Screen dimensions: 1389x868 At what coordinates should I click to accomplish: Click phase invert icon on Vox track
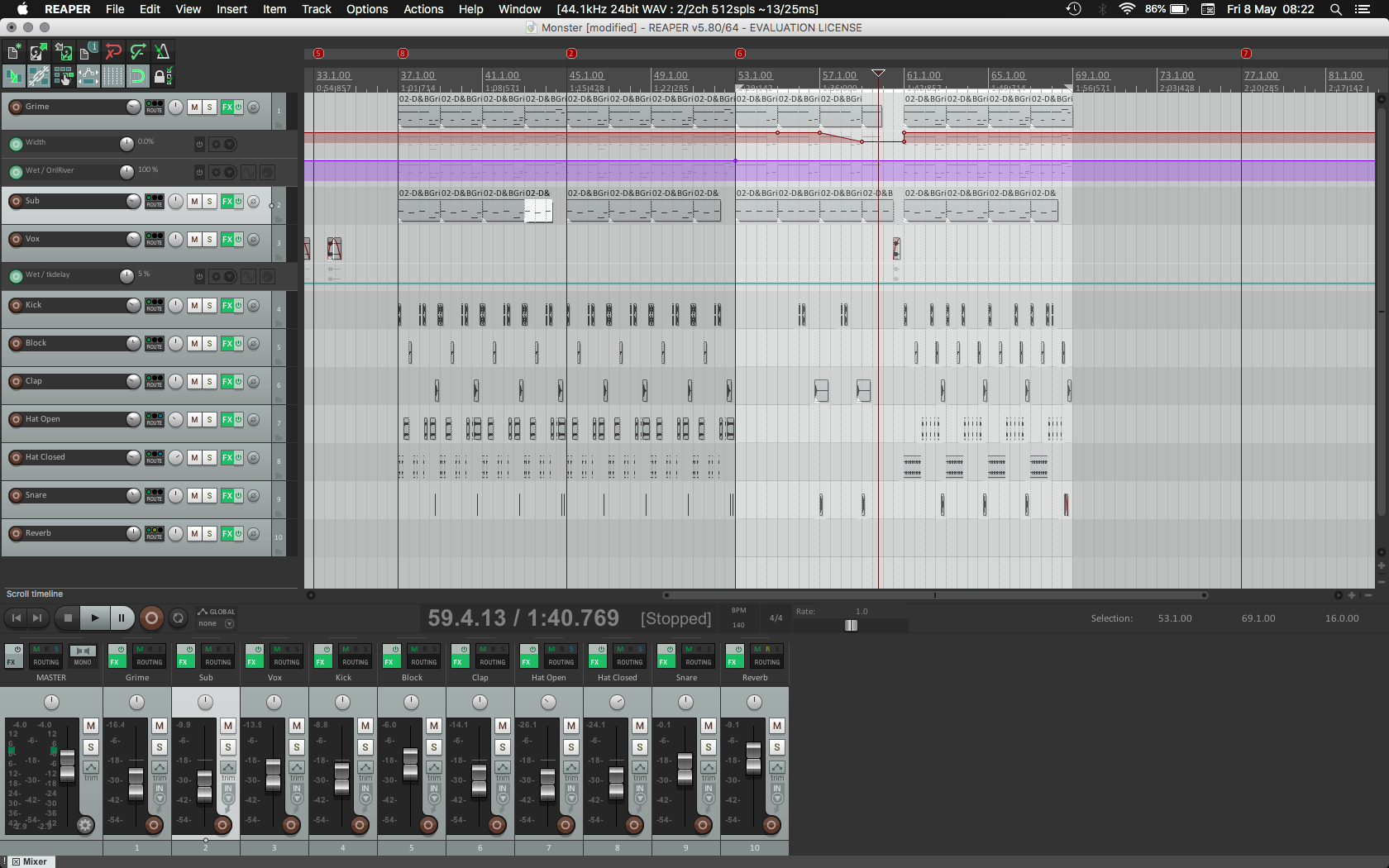[x=254, y=240]
